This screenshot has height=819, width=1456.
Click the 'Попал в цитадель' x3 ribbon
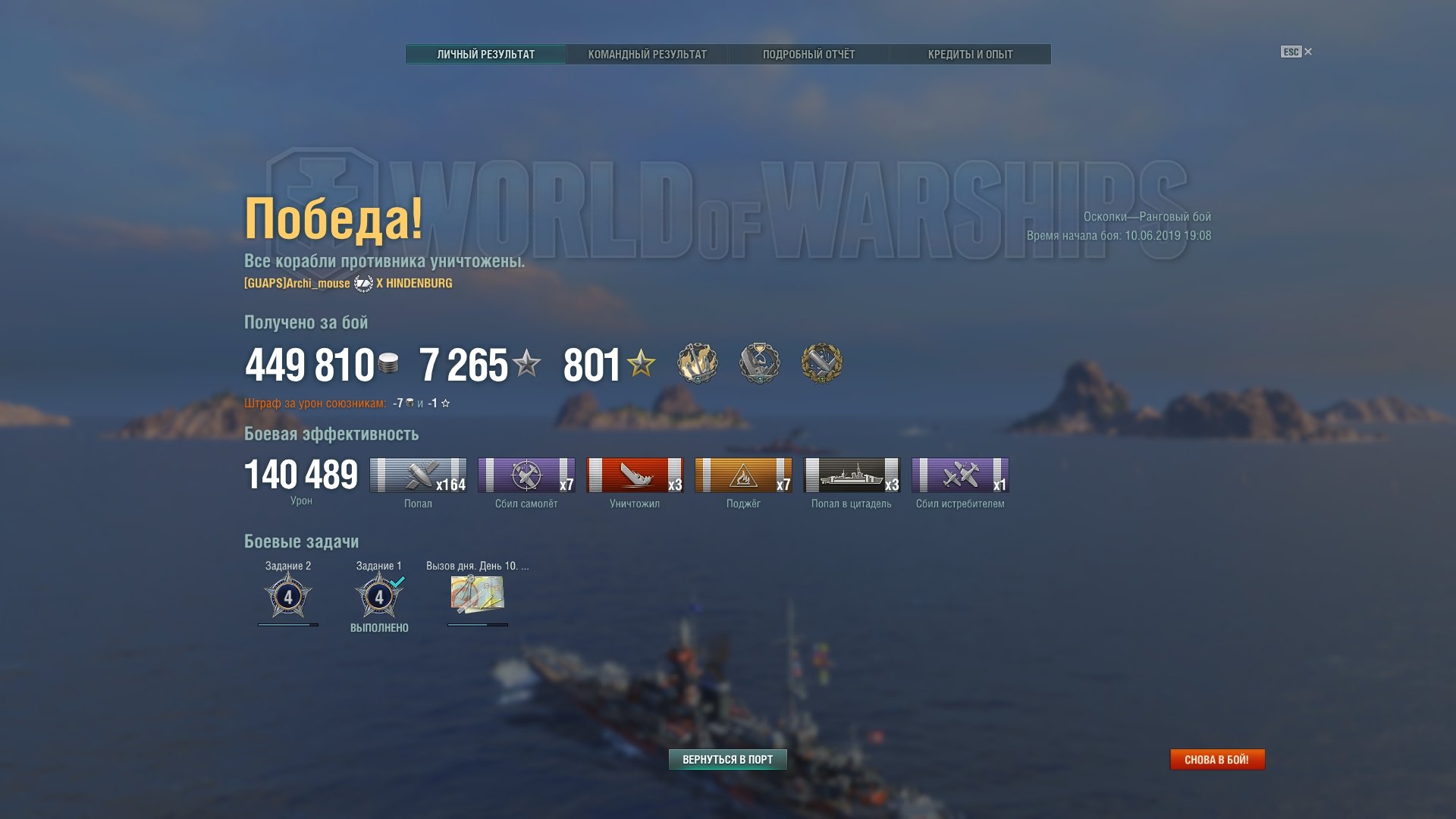pyautogui.click(x=852, y=475)
